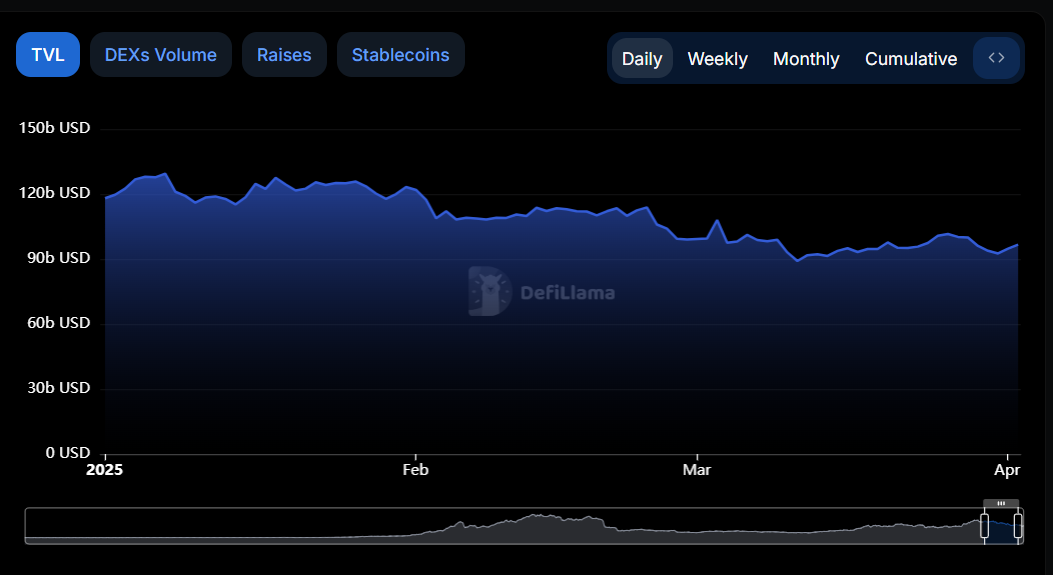Open the Raises tab
The width and height of the screenshot is (1053, 575).
point(284,54)
